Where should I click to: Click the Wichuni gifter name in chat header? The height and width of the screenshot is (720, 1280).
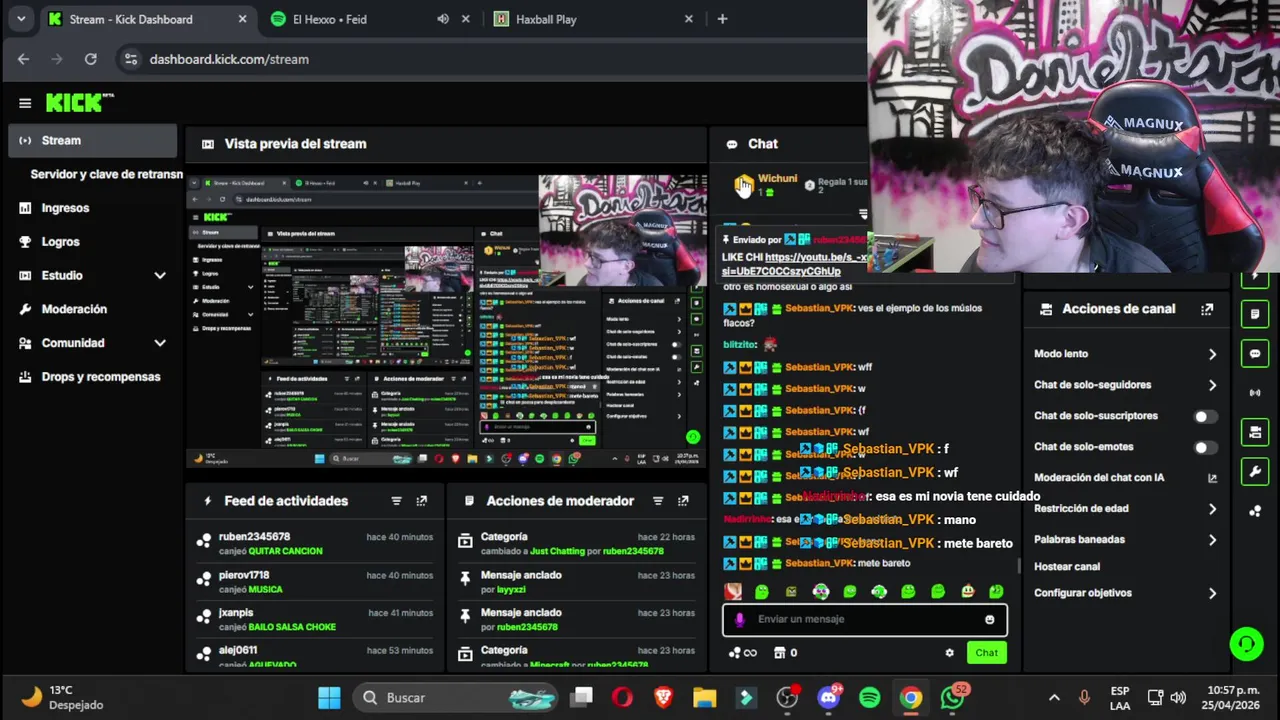(x=777, y=179)
